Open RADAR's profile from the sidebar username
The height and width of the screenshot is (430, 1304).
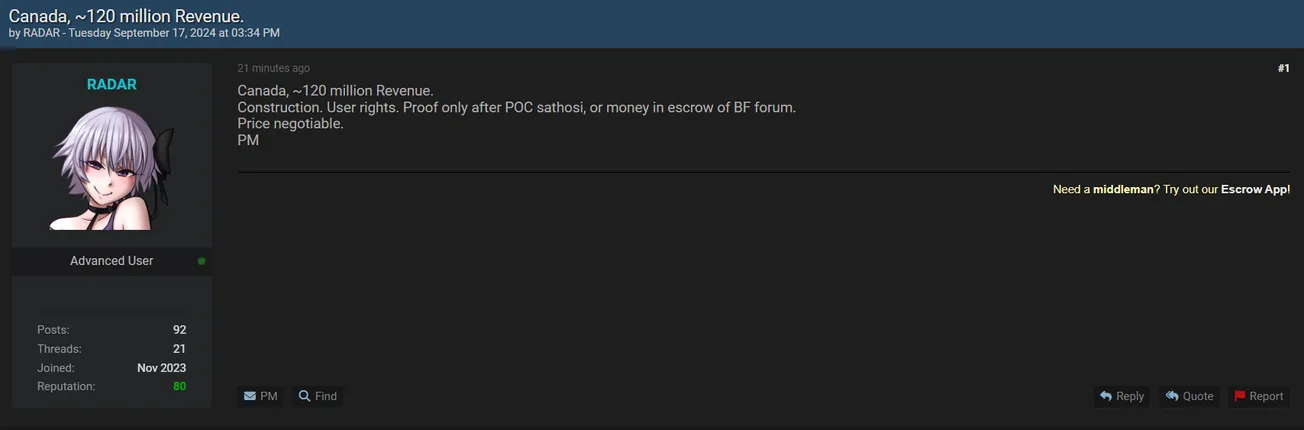pos(112,85)
